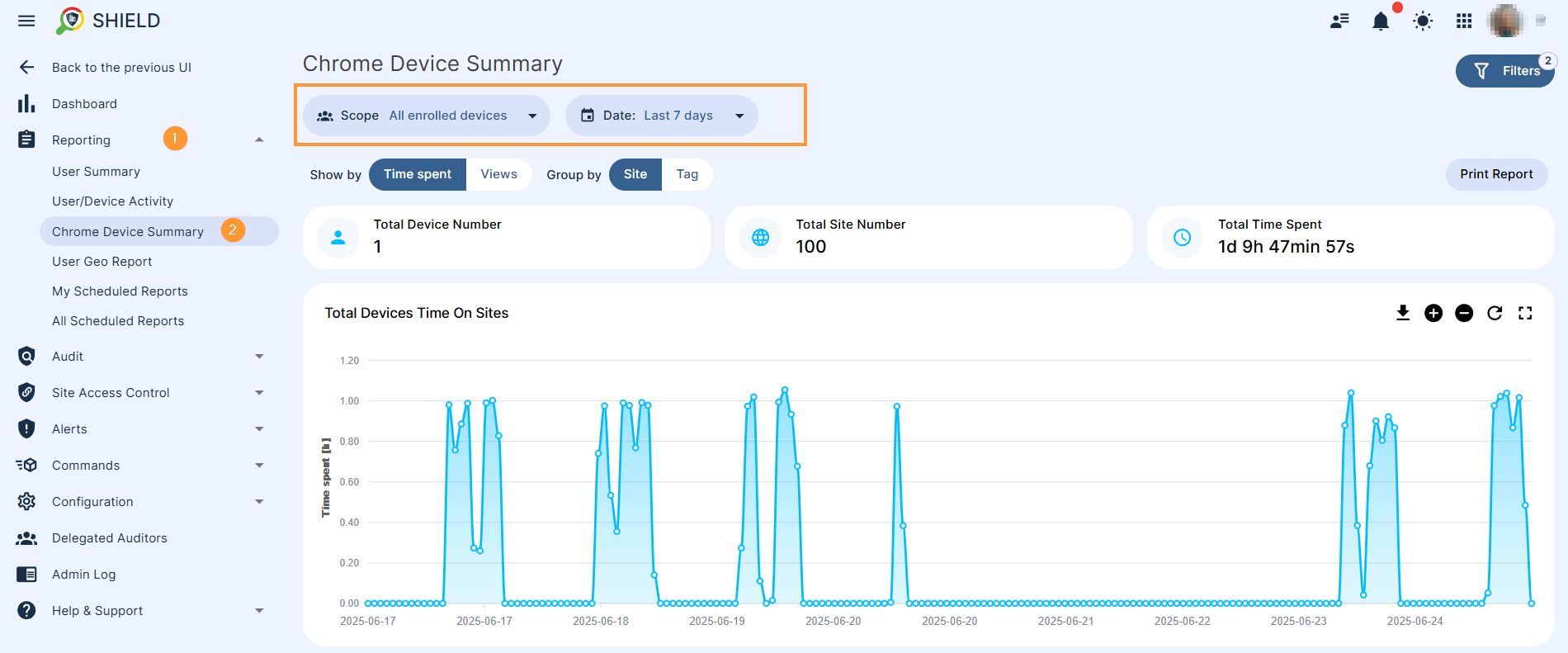Click the chart peak data point on 2025-06-20

896,406
